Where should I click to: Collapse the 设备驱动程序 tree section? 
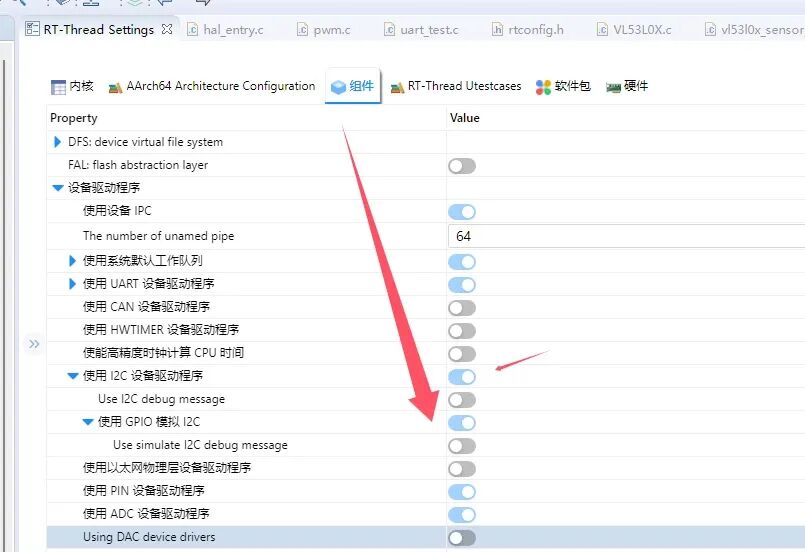pyautogui.click(x=58, y=188)
